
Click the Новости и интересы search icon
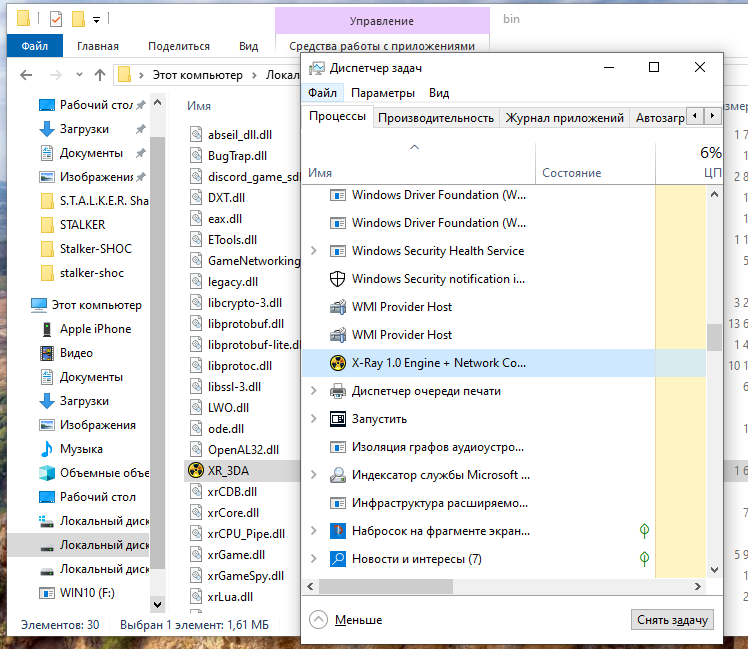click(337, 559)
